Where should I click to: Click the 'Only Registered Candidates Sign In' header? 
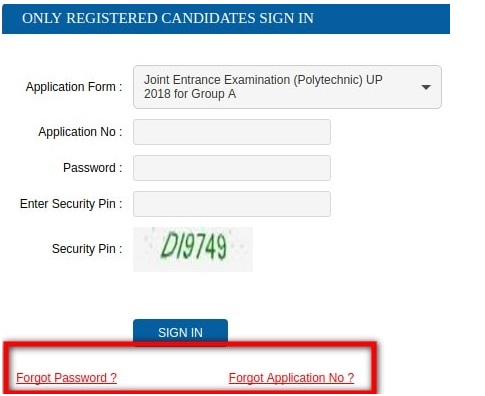pyautogui.click(x=168, y=18)
